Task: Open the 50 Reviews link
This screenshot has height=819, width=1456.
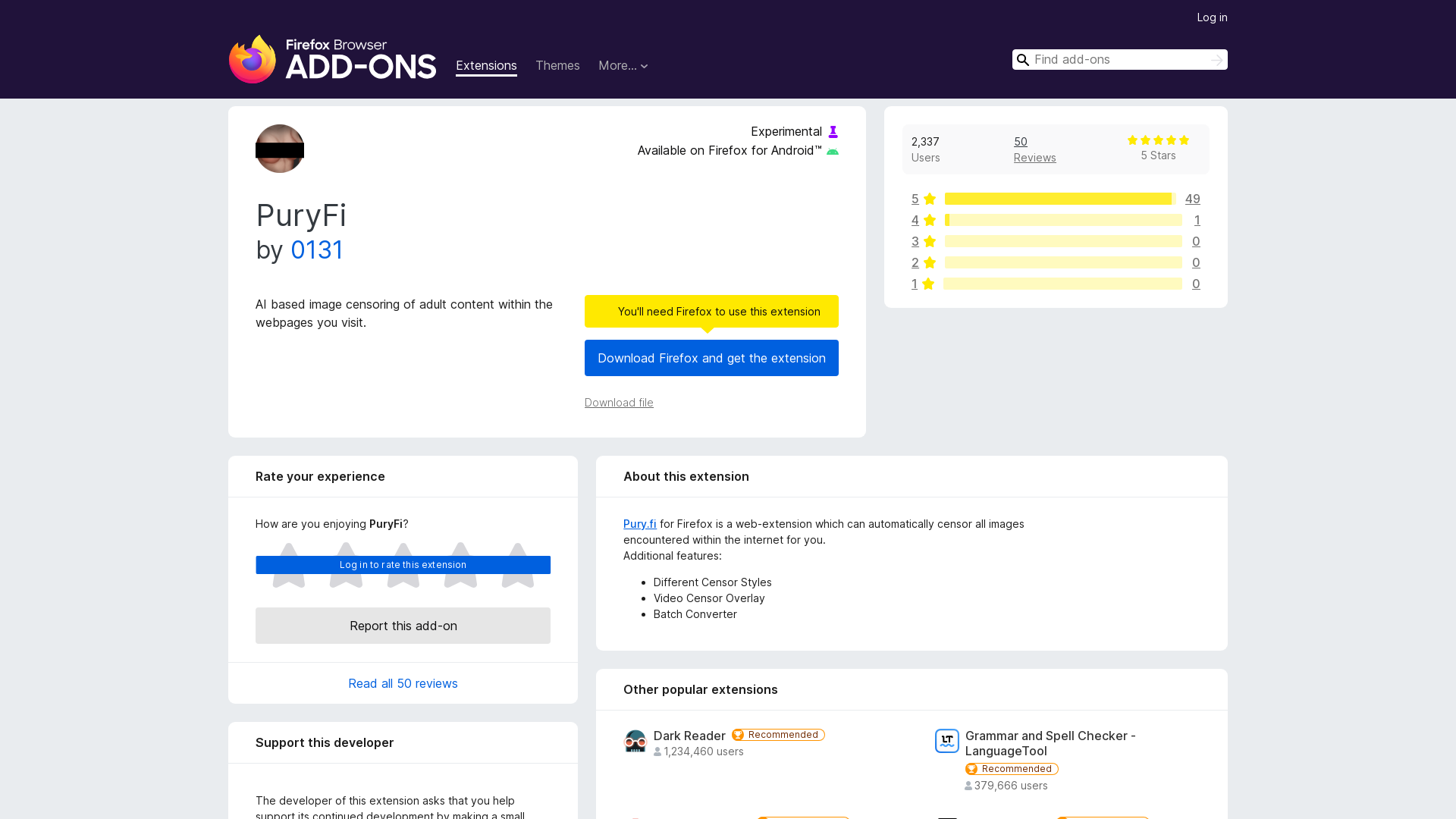Action: [x=1034, y=149]
